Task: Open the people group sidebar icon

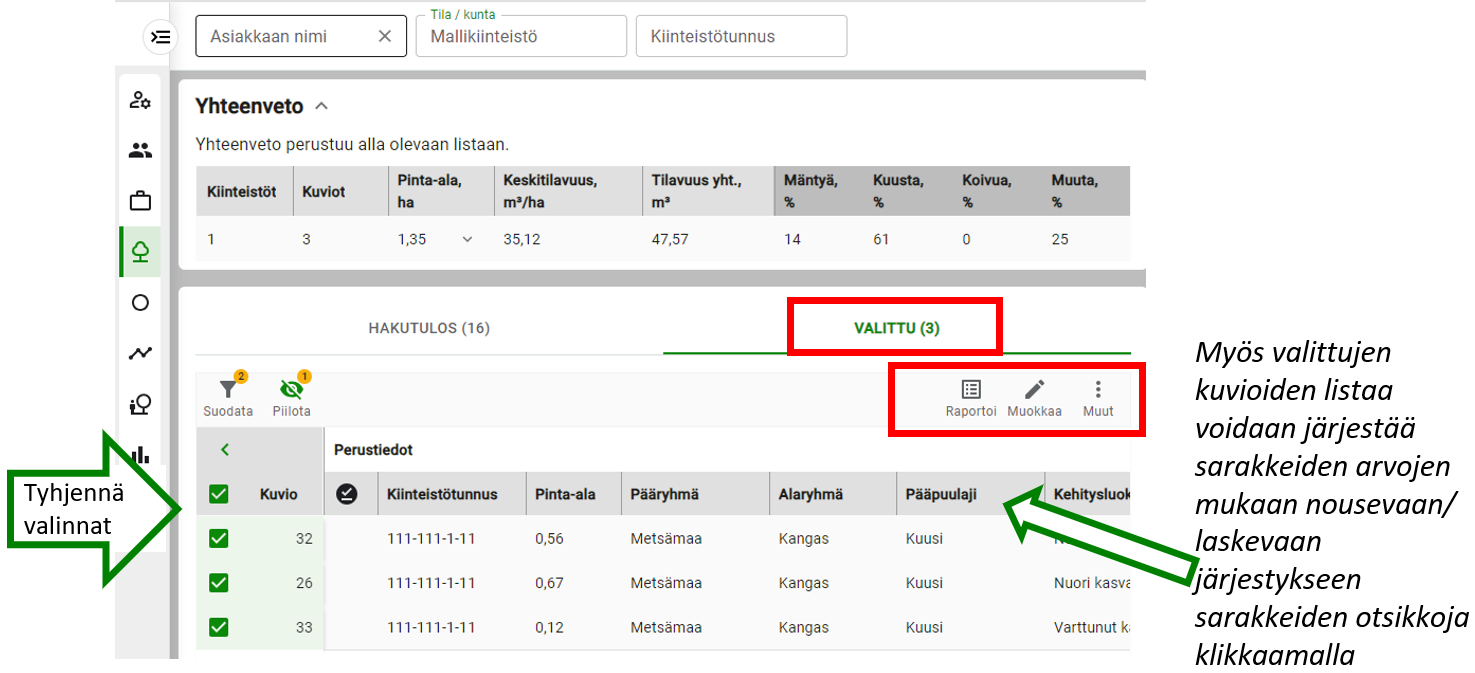Action: 141,151
